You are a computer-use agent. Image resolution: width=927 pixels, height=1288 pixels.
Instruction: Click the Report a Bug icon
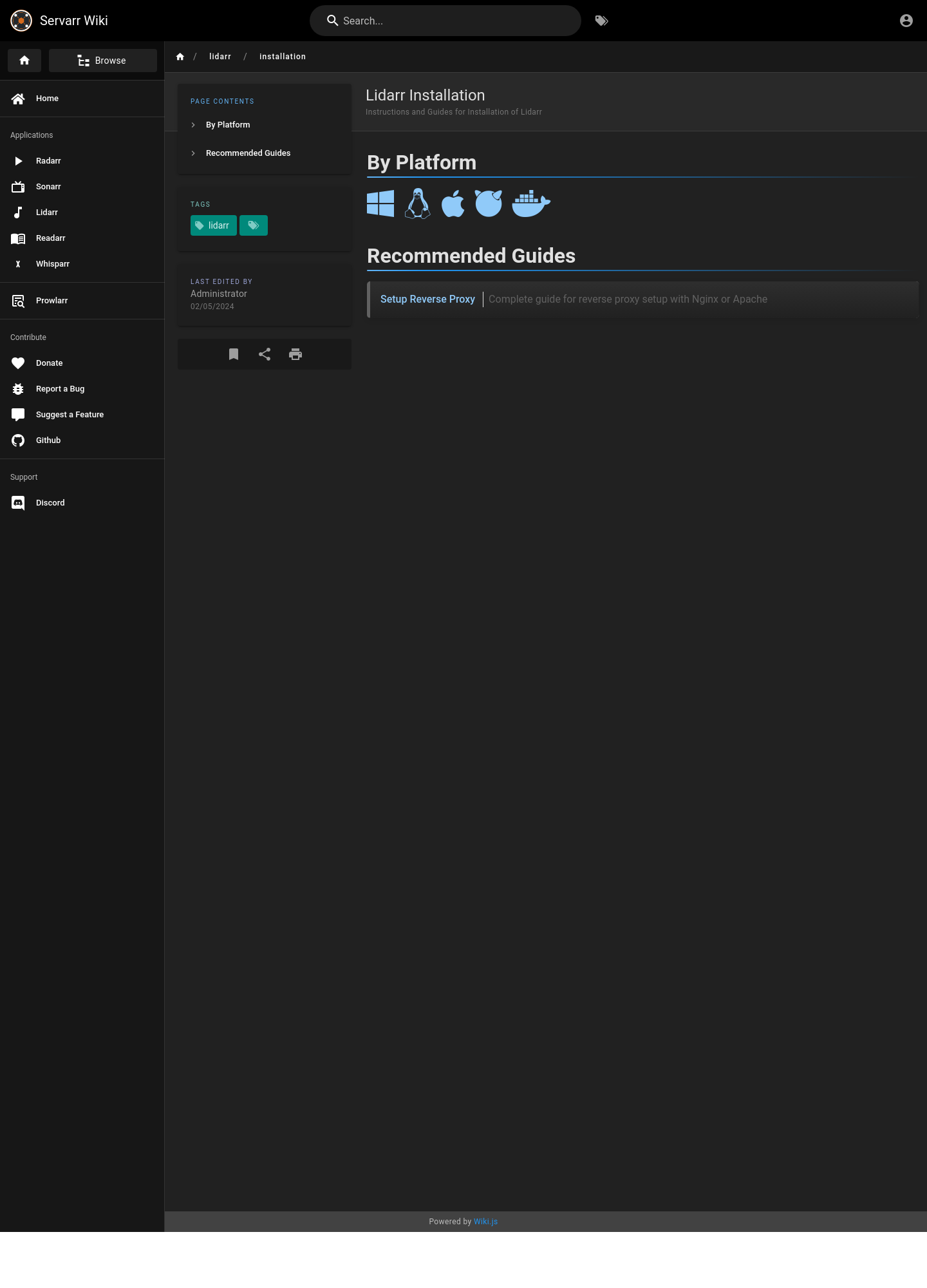click(18, 389)
